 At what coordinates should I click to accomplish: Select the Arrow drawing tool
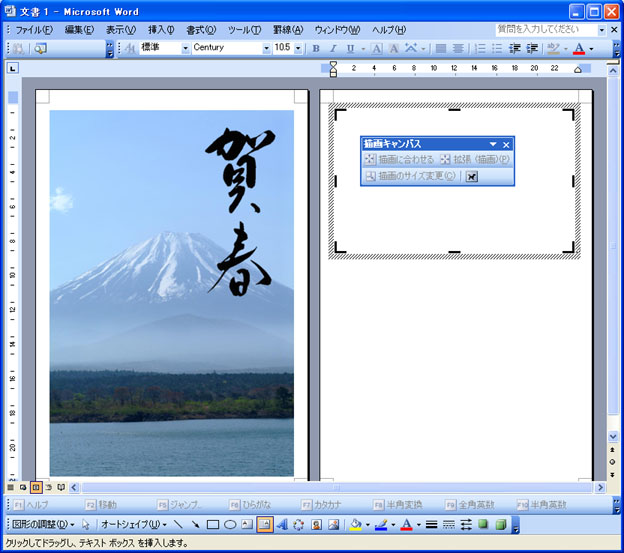[195, 524]
